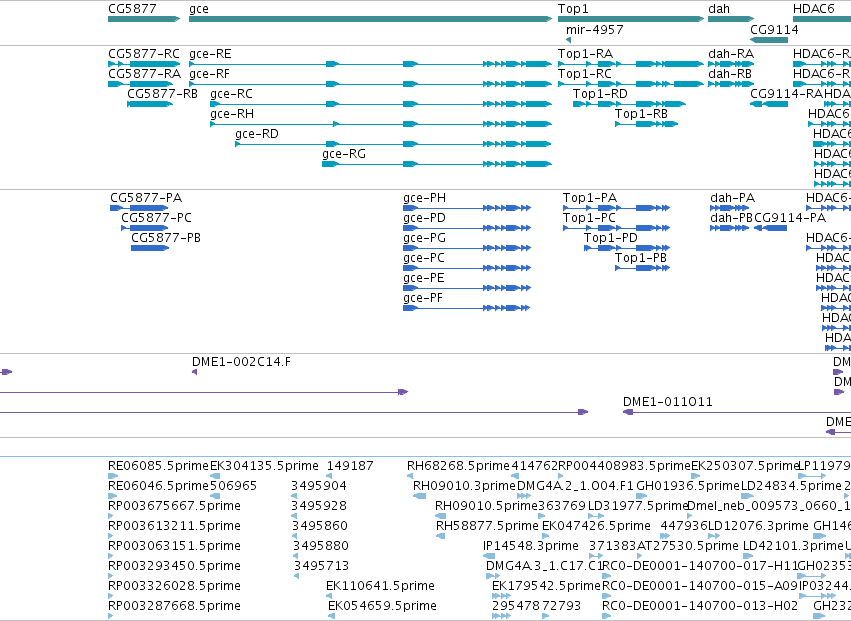Viewport: 851px width, 621px height.
Task: Select the DME1-002C14.F clone label
Action: point(242,362)
